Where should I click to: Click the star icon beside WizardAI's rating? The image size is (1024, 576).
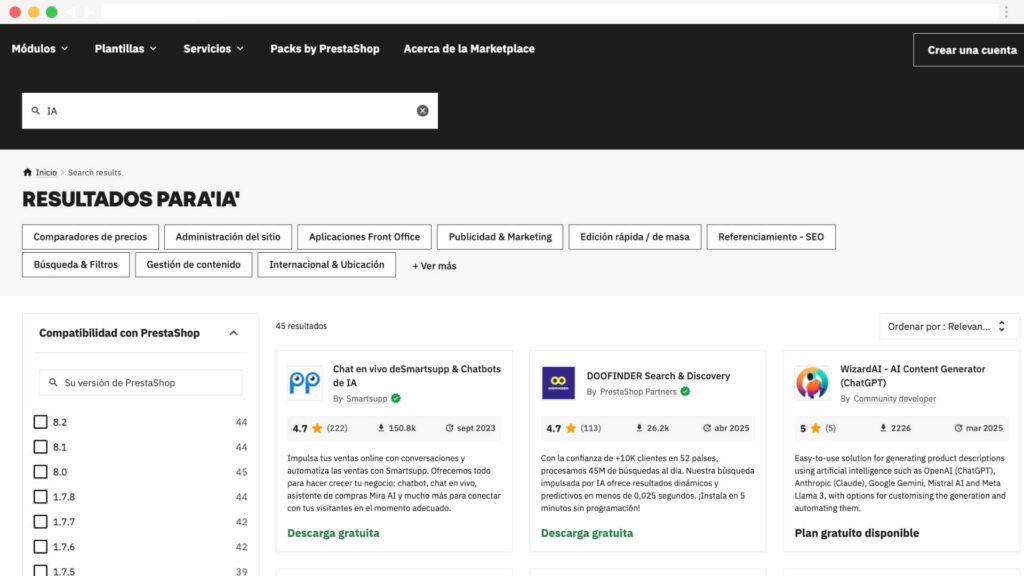817,428
